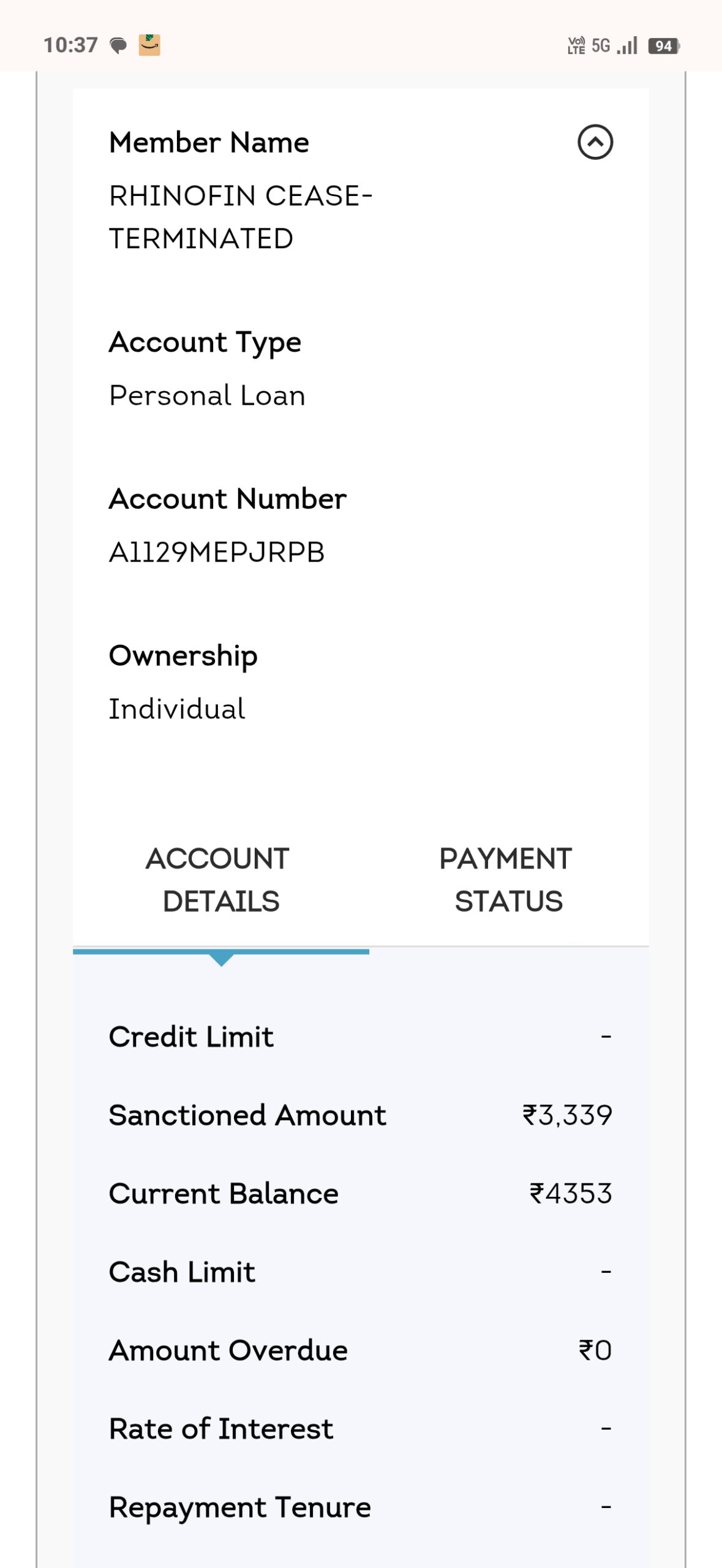Click the Credit Limit label
Image resolution: width=722 pixels, height=1568 pixels.
[191, 1036]
